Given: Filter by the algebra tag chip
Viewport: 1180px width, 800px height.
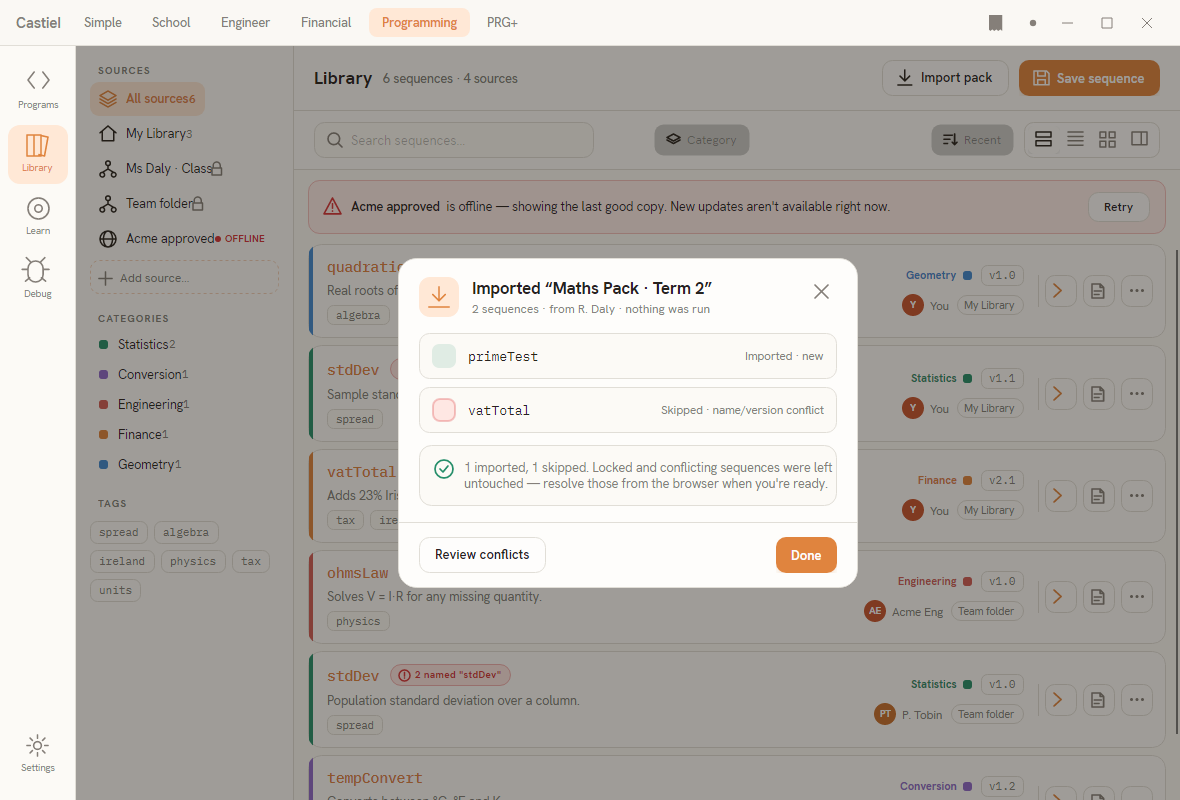Looking at the screenshot, I should [x=186, y=532].
